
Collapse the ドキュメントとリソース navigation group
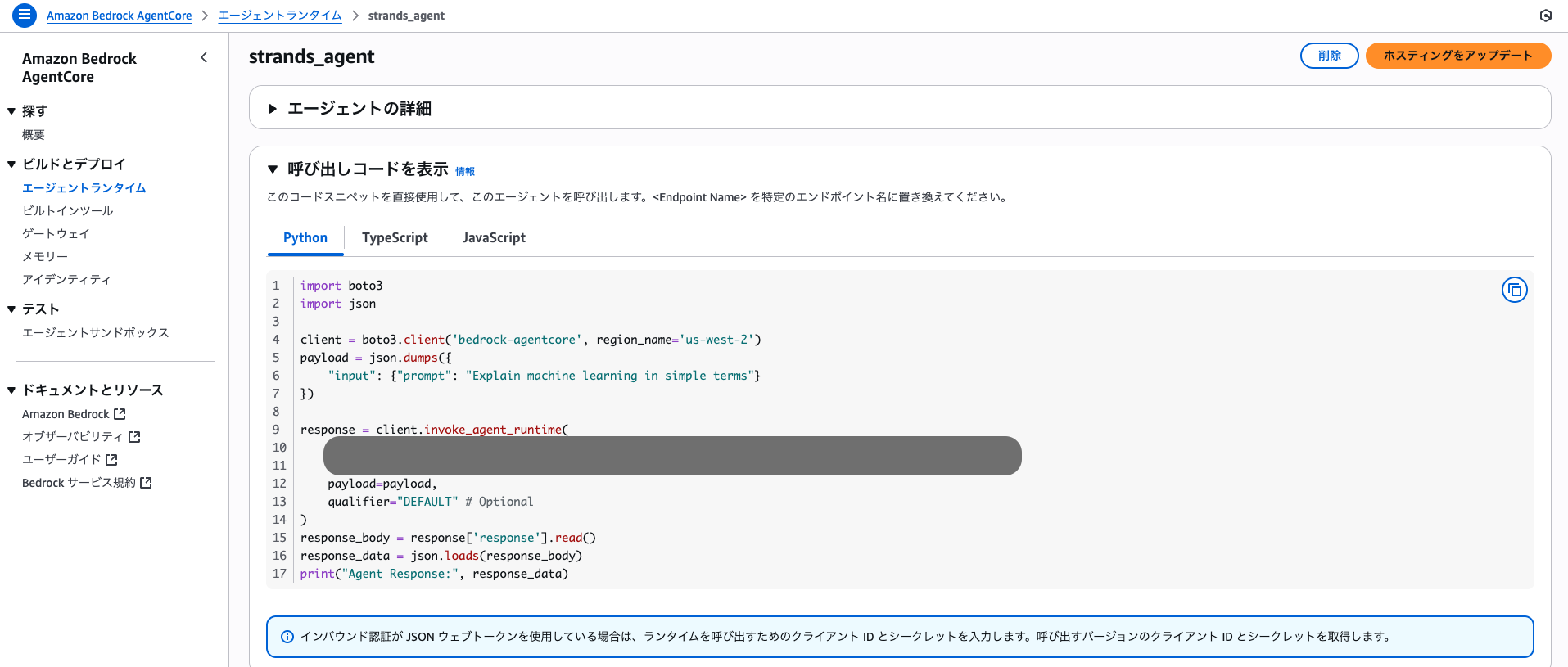pyautogui.click(x=11, y=390)
